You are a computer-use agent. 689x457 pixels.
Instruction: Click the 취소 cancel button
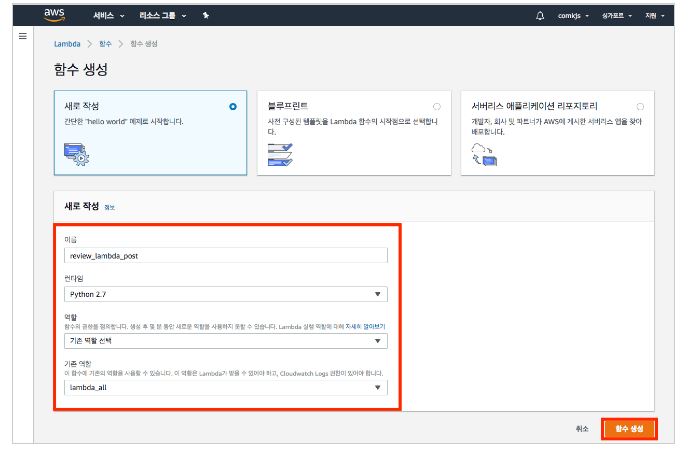(x=582, y=427)
